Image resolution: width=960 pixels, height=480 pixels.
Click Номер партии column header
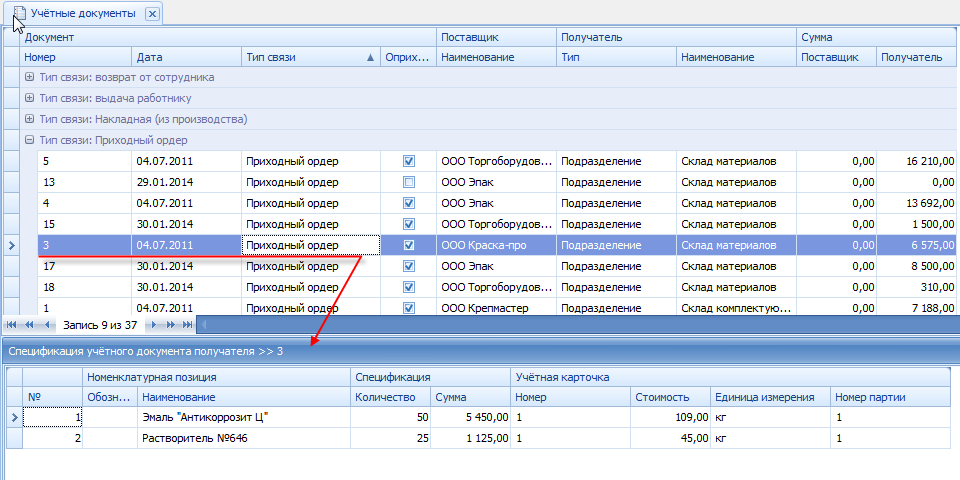[x=890, y=397]
